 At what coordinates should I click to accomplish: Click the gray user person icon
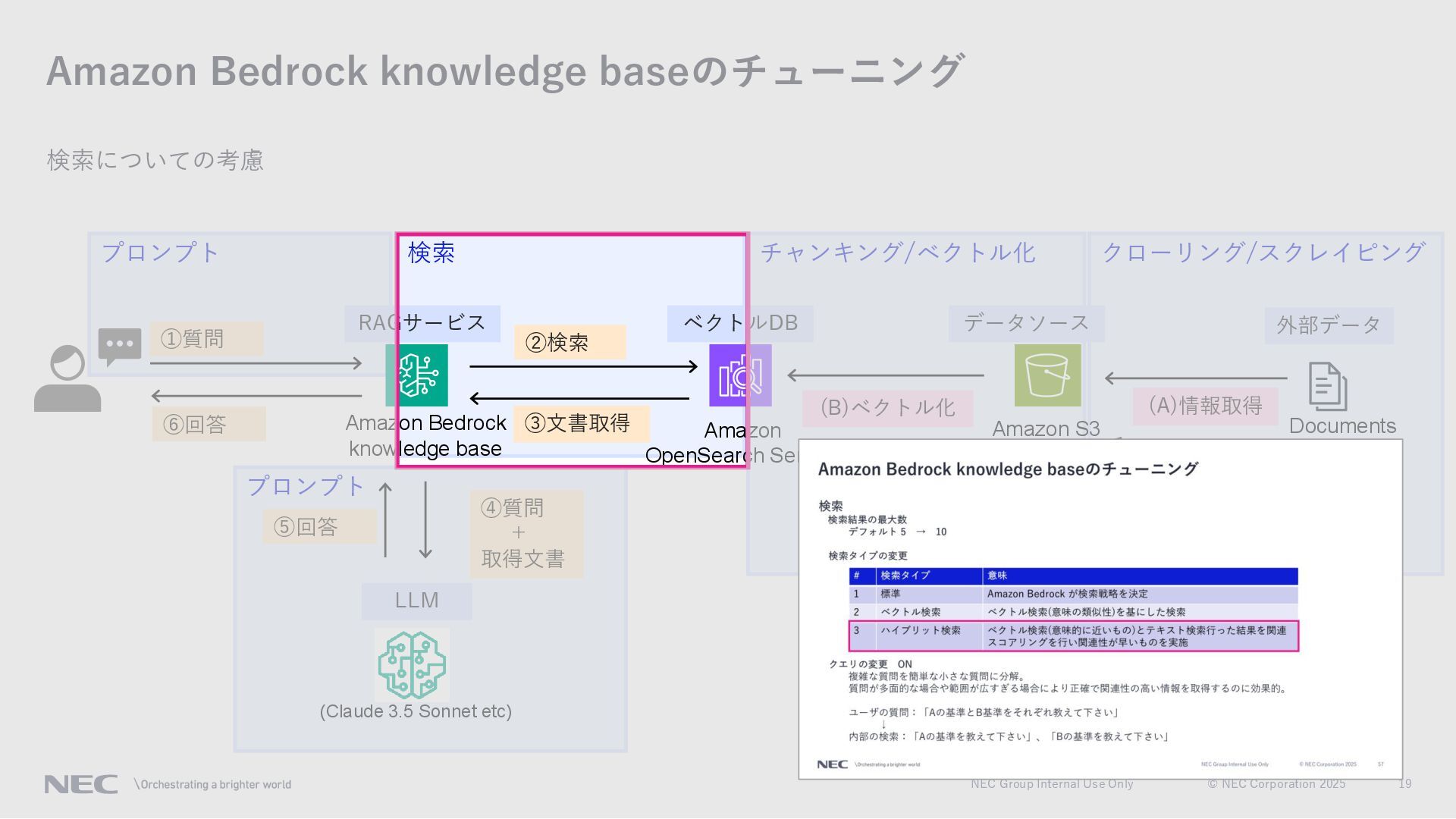click(67, 379)
